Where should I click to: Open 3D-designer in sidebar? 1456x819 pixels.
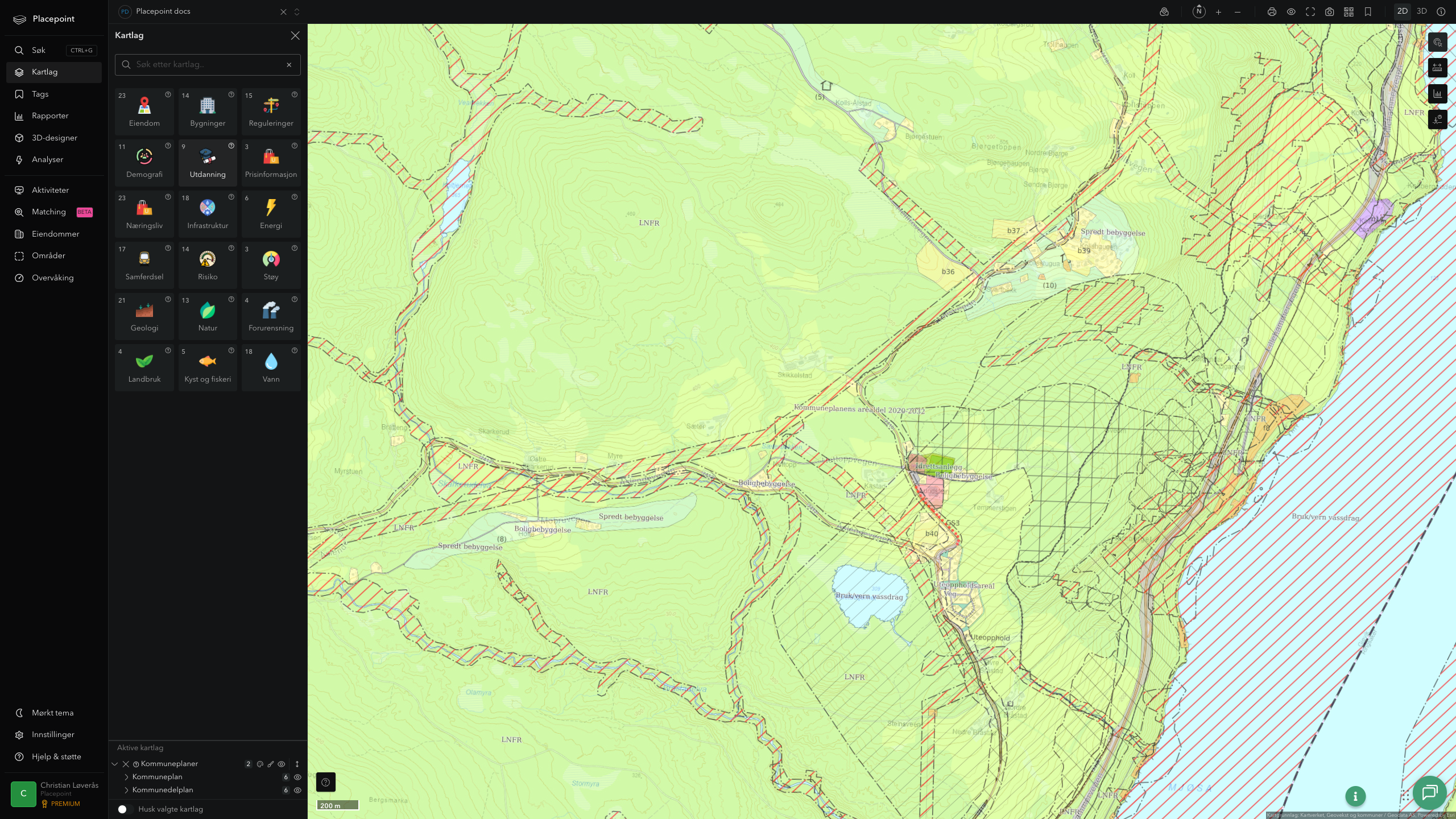pyautogui.click(x=54, y=138)
